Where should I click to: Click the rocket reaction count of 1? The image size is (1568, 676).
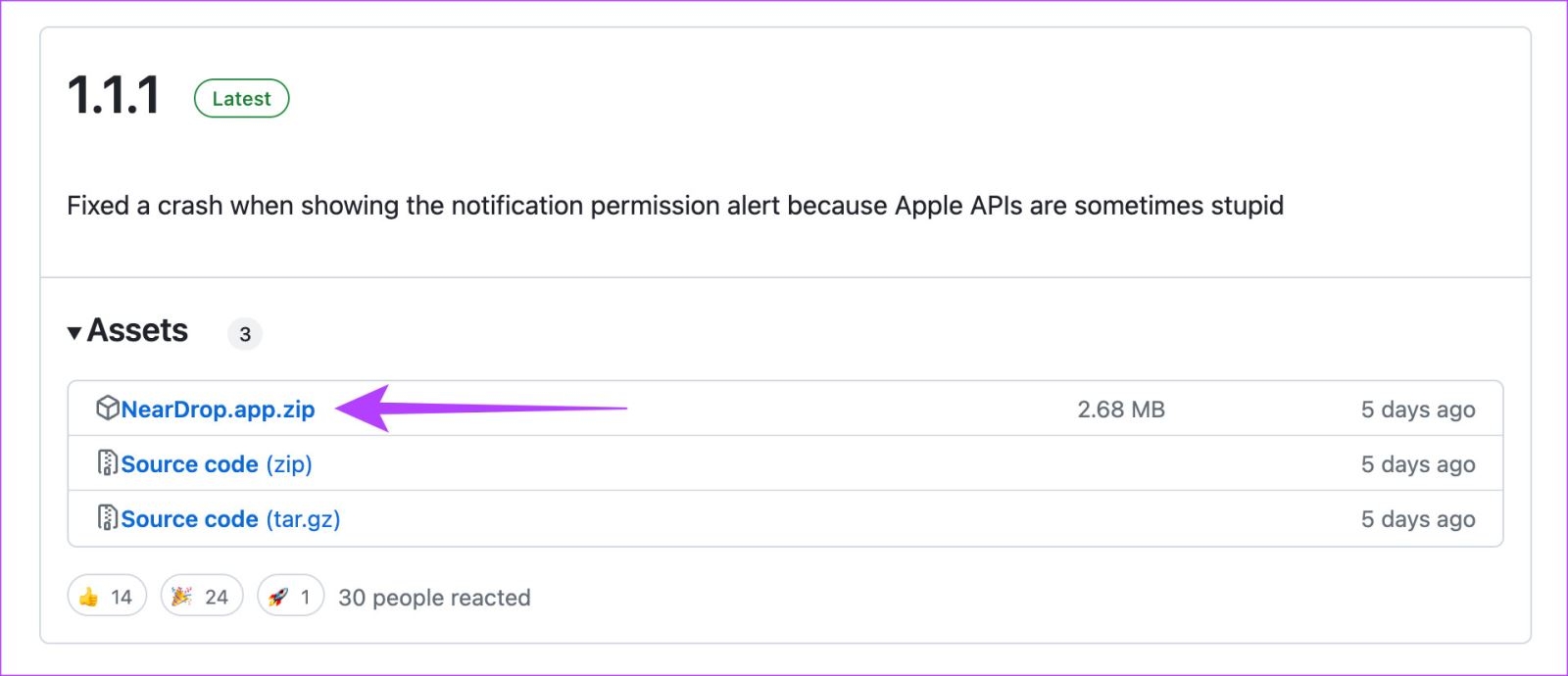click(x=305, y=597)
